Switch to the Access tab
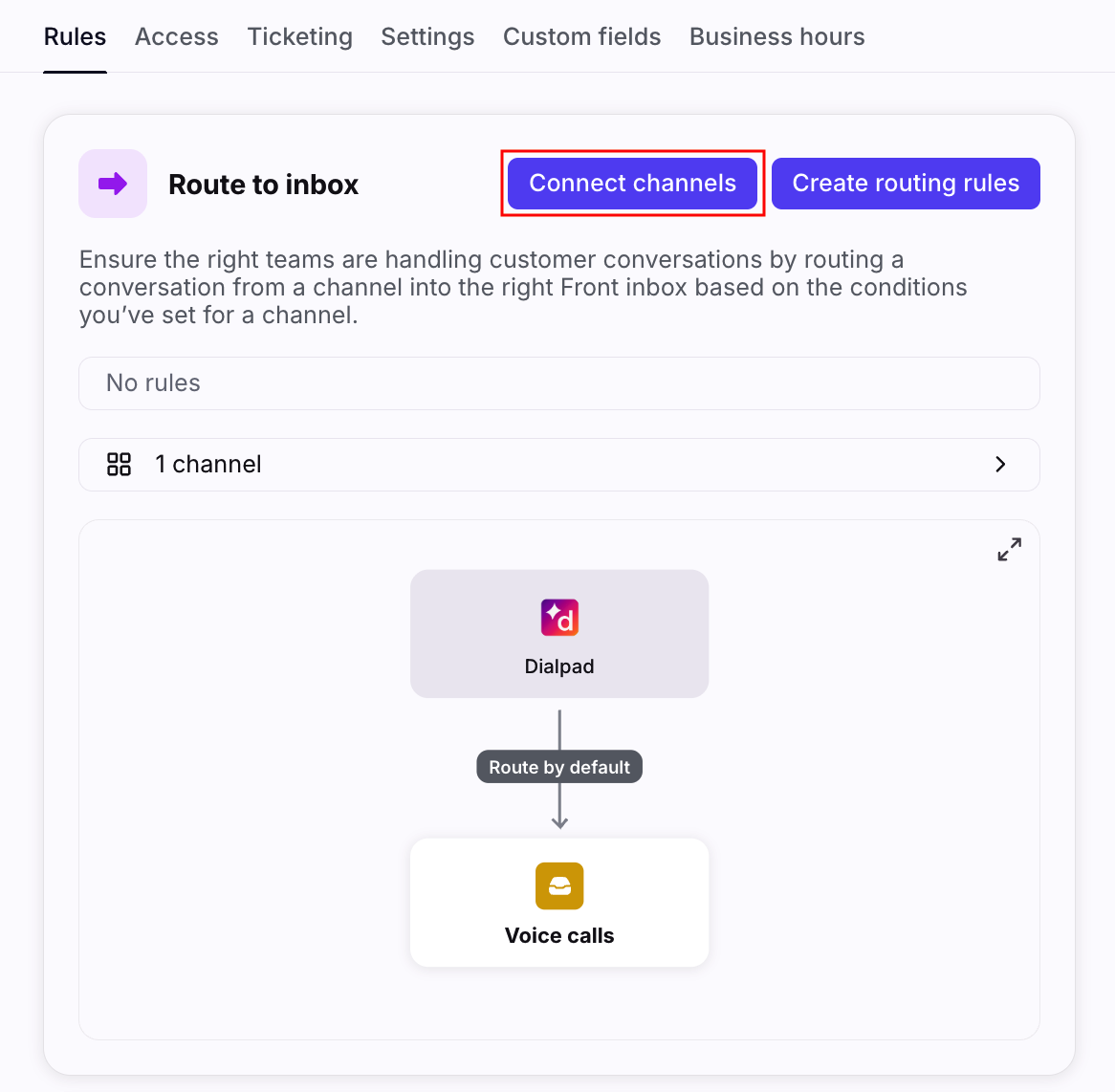The height and width of the screenshot is (1092, 1115). pyautogui.click(x=177, y=36)
